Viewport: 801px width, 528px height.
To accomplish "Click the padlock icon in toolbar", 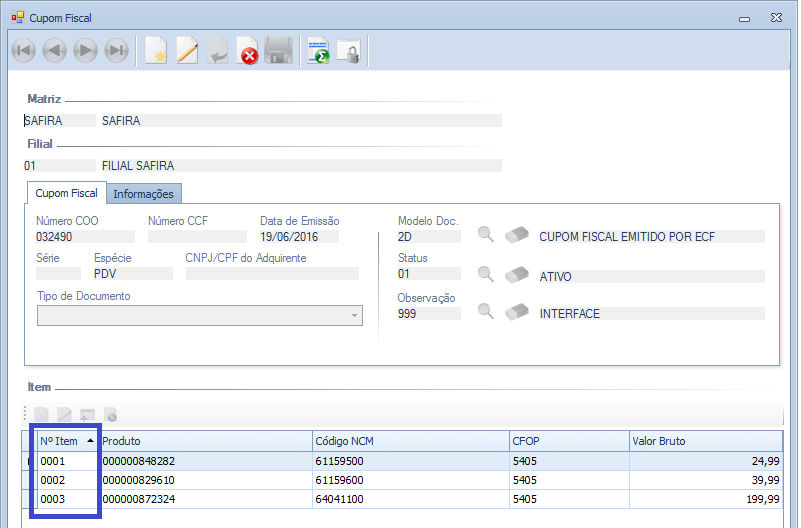I will [348, 51].
